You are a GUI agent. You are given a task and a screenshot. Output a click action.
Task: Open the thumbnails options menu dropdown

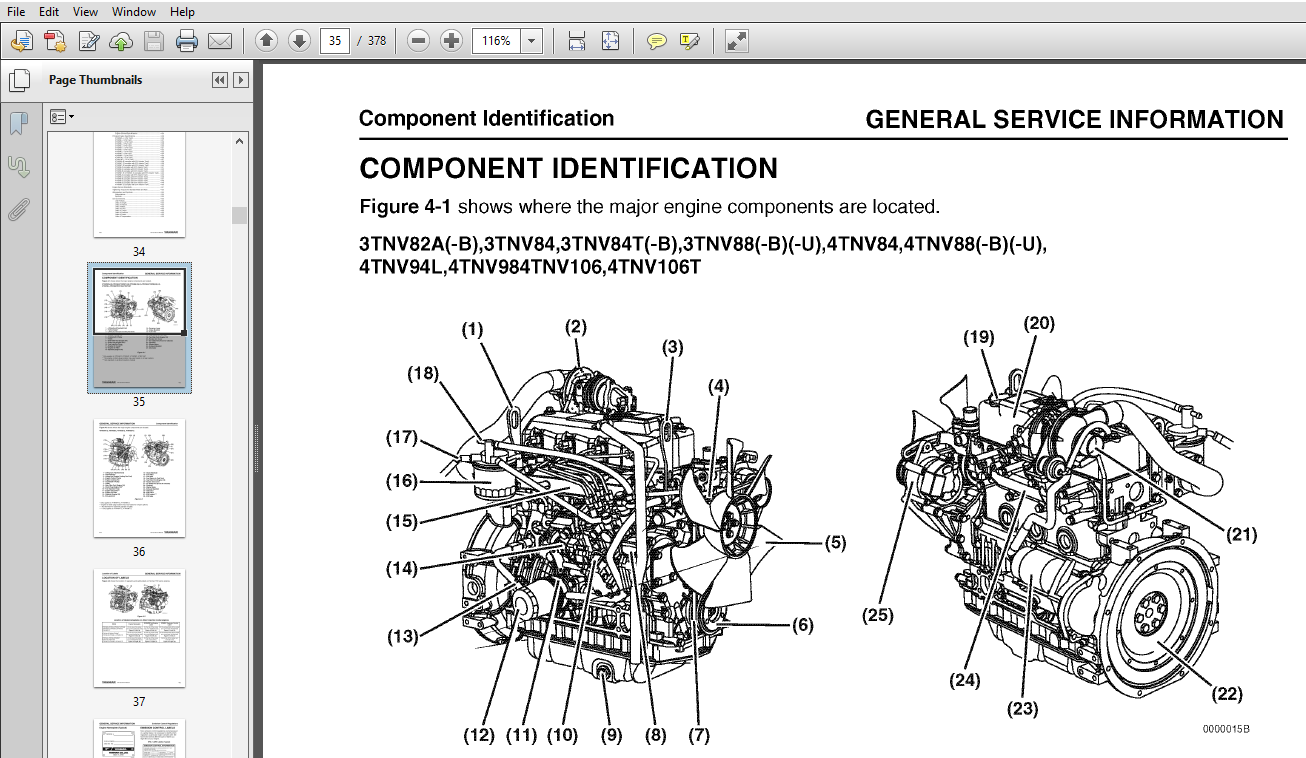point(62,117)
